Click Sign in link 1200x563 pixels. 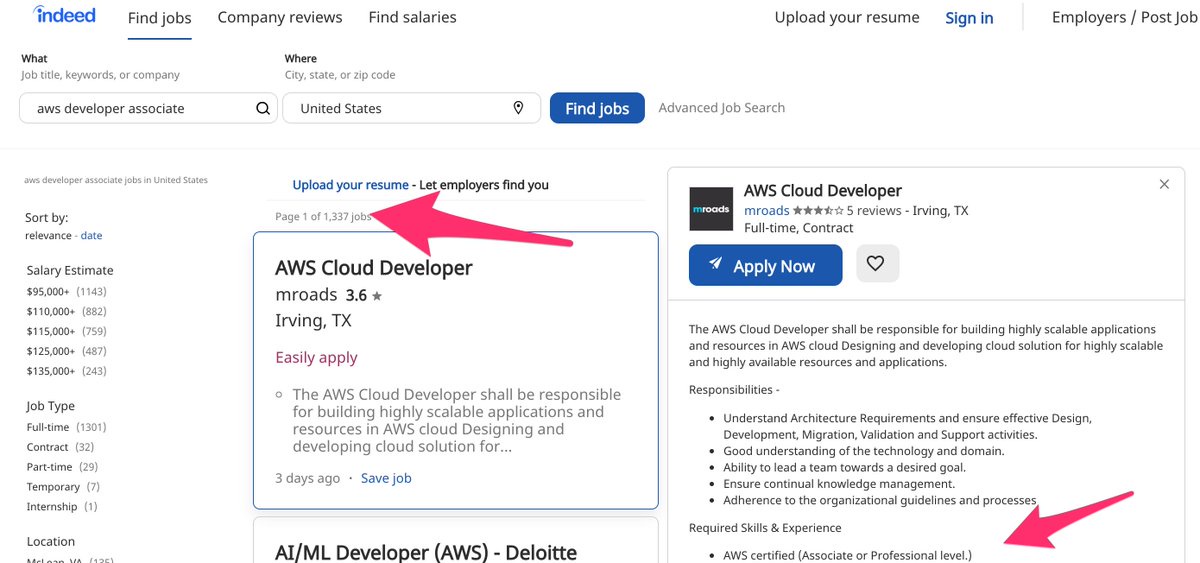click(x=969, y=18)
